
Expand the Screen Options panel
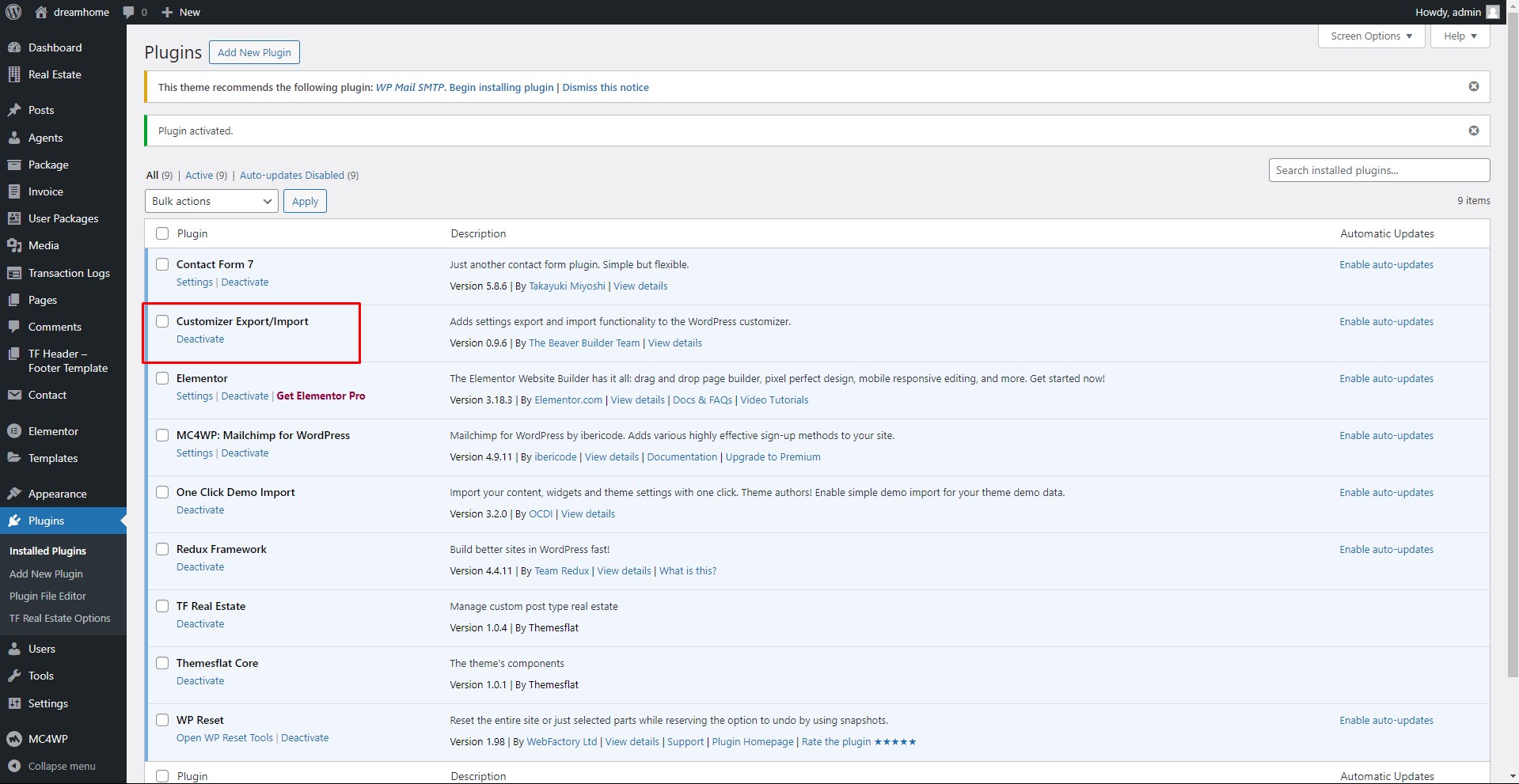pyautogui.click(x=1372, y=36)
